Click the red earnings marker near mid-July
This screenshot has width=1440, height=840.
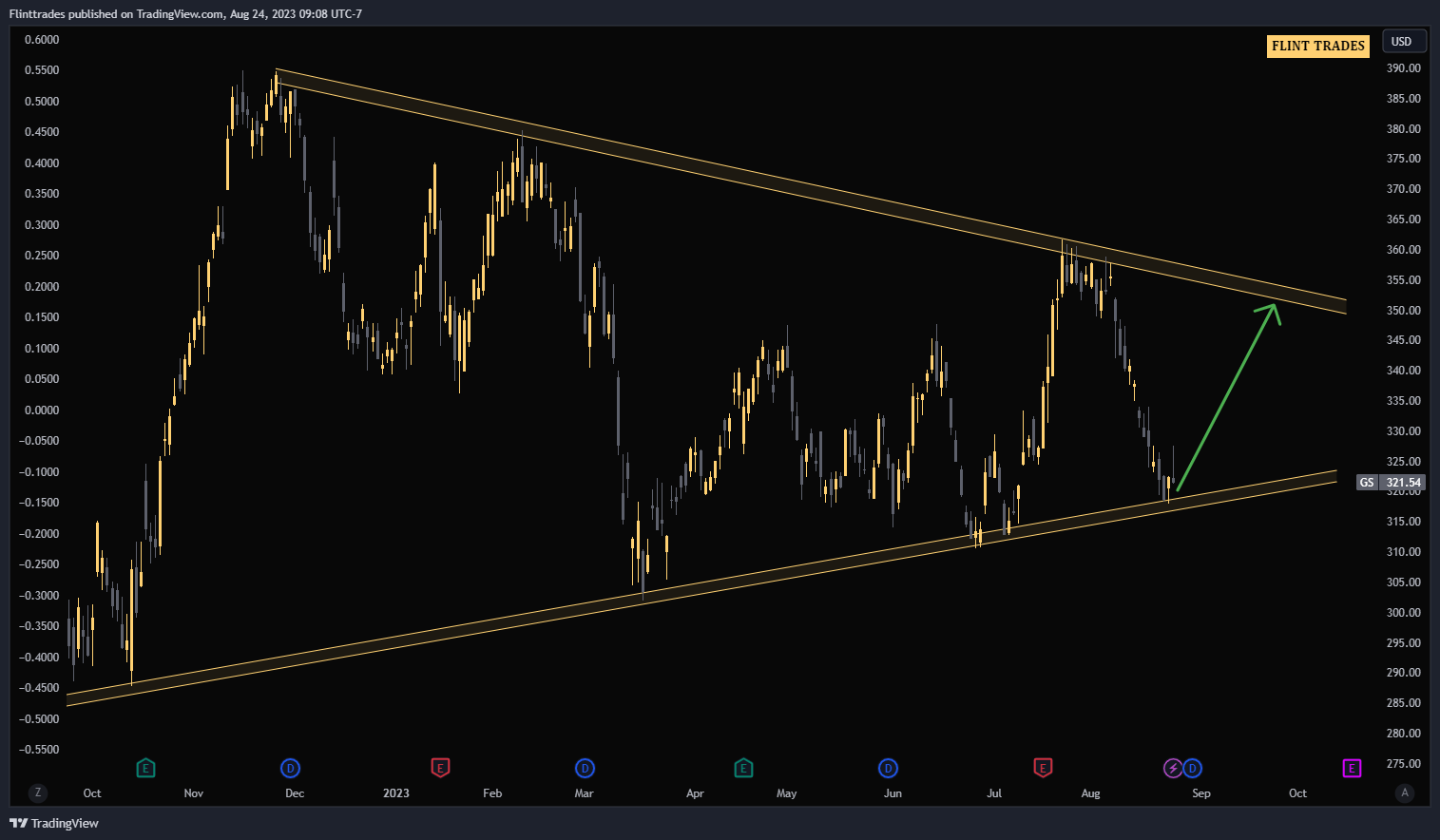coord(1043,767)
